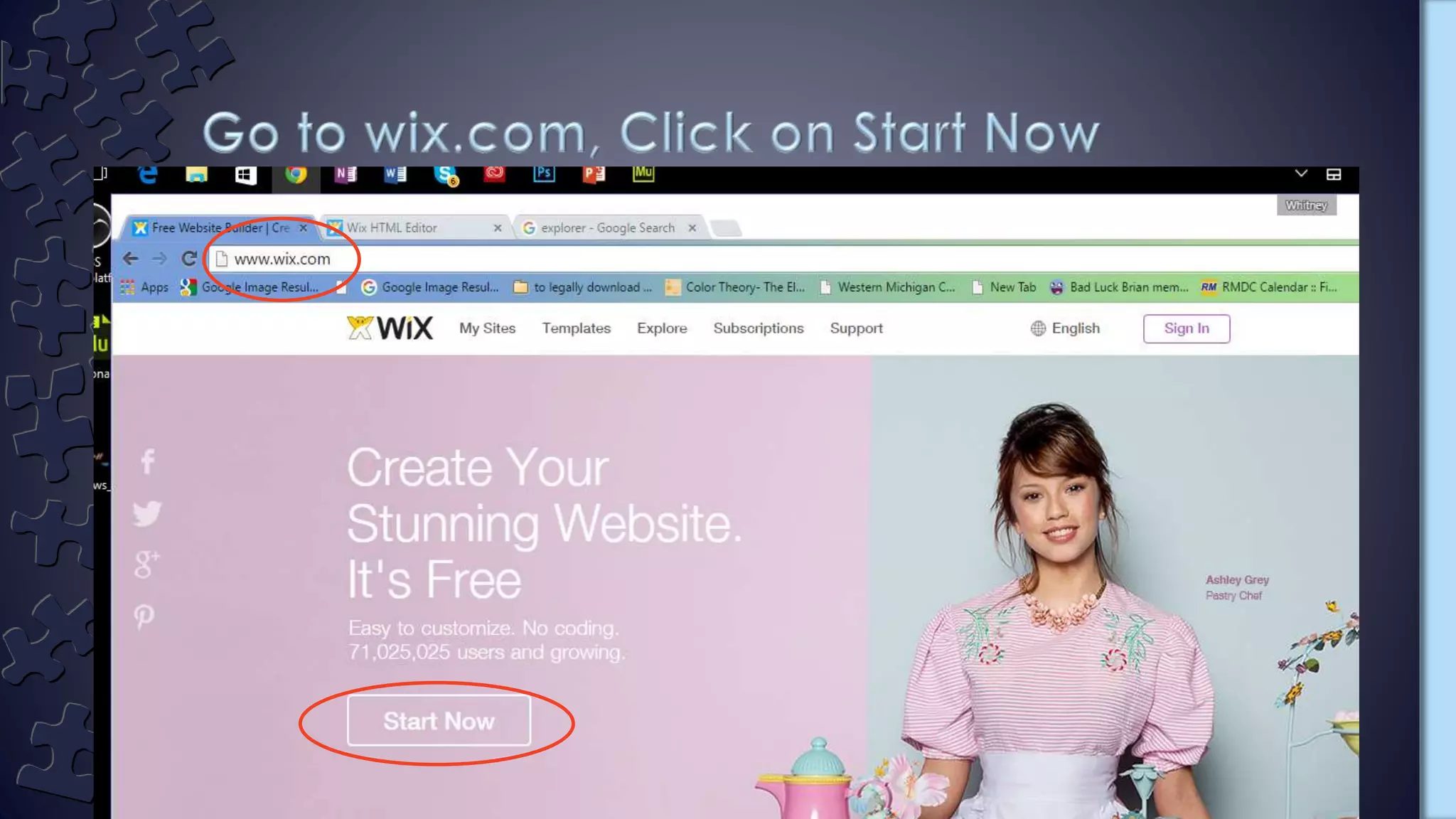Launch Skype from the taskbar
Image resolution: width=1456 pixels, height=819 pixels.
click(446, 174)
